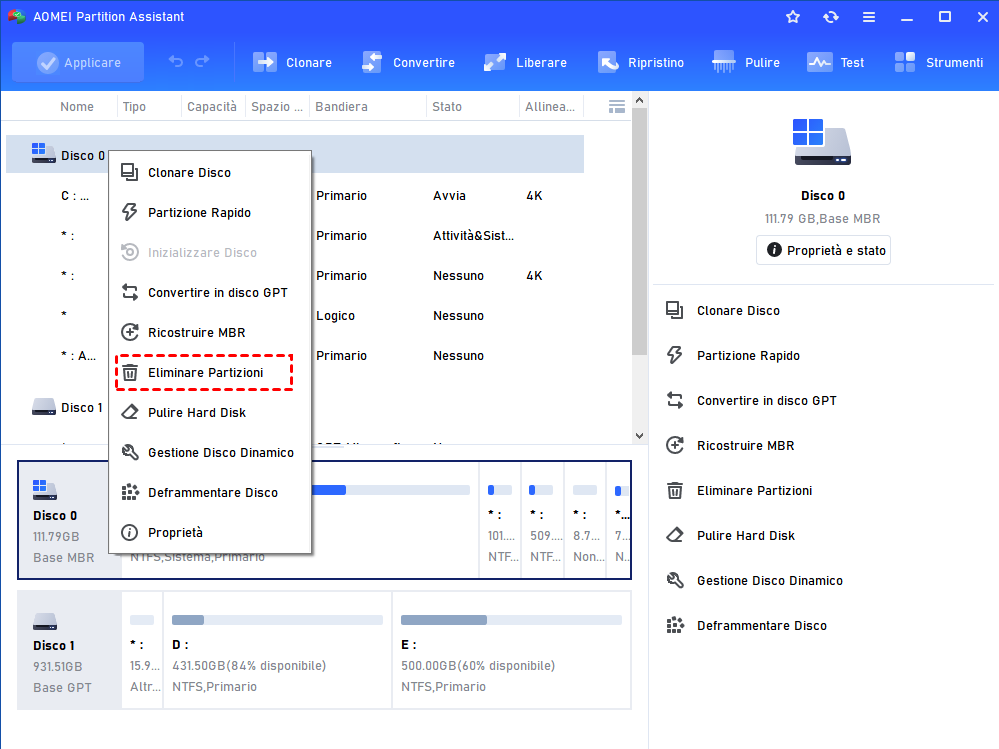The width and height of the screenshot is (999, 749).
Task: Click Pulire Hard Disk in right panel
Action: [746, 536]
